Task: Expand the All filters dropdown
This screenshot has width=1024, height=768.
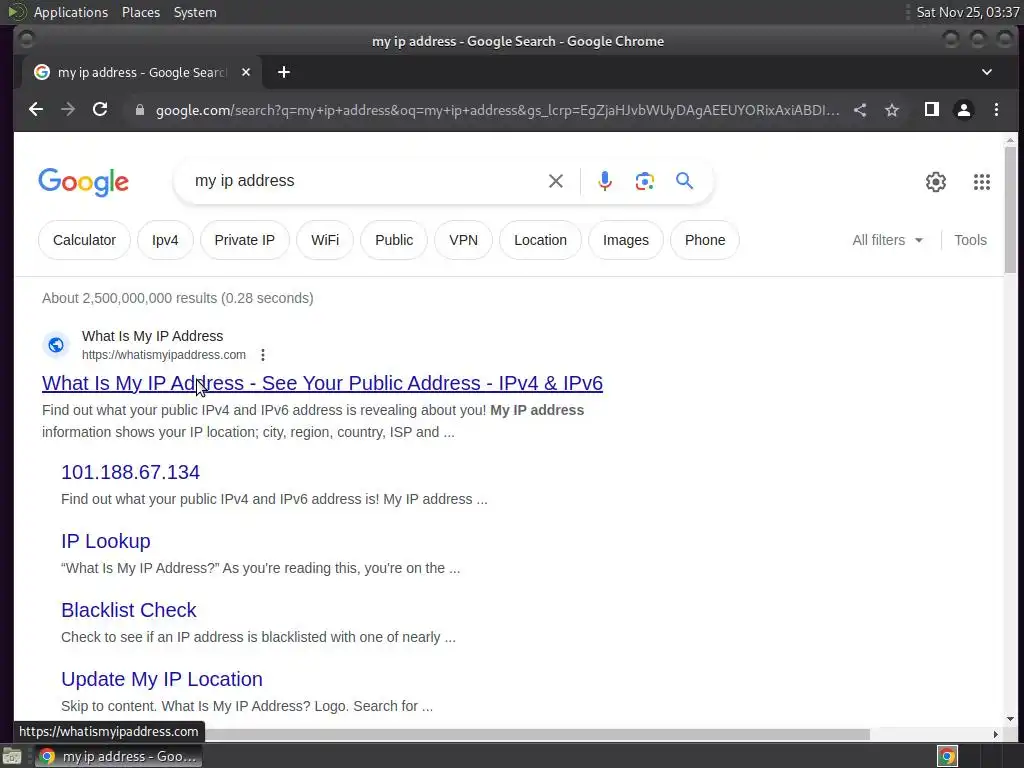Action: tap(888, 240)
